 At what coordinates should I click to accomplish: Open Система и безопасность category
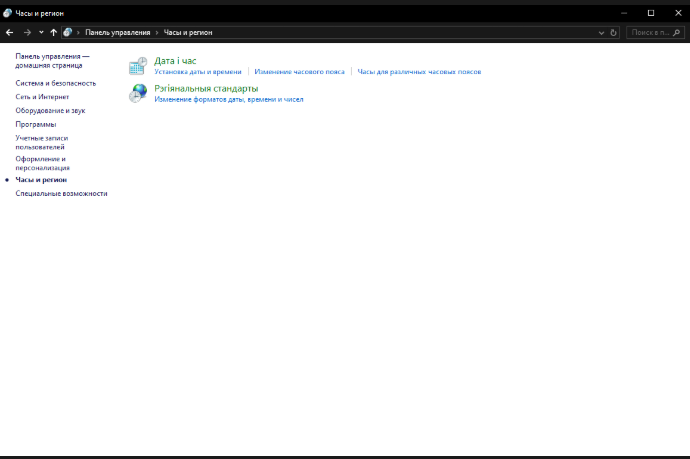[x=55, y=83]
